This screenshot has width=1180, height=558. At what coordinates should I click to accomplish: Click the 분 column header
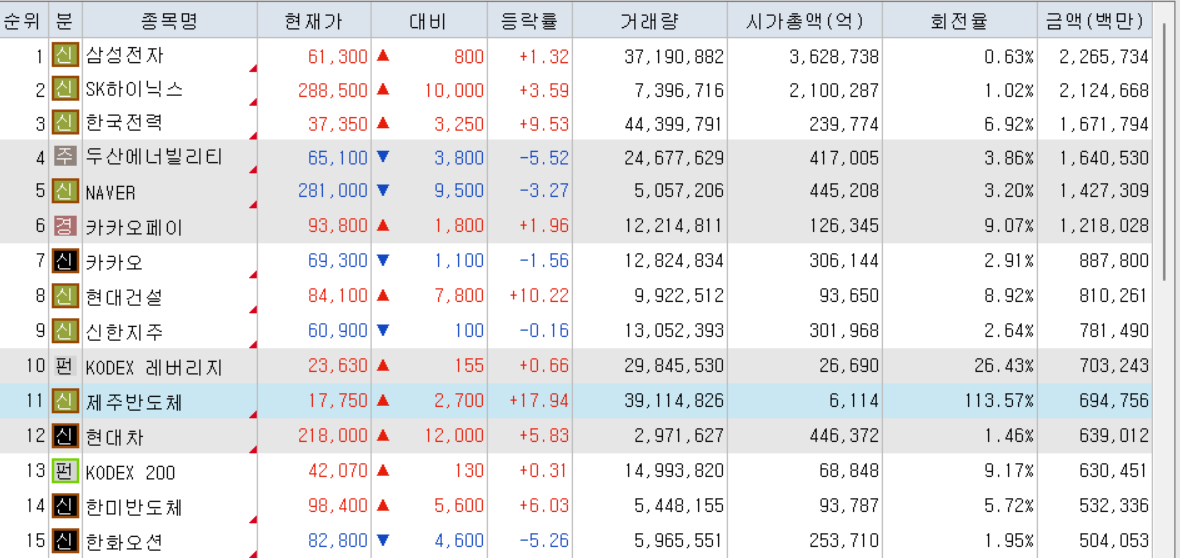coord(65,21)
